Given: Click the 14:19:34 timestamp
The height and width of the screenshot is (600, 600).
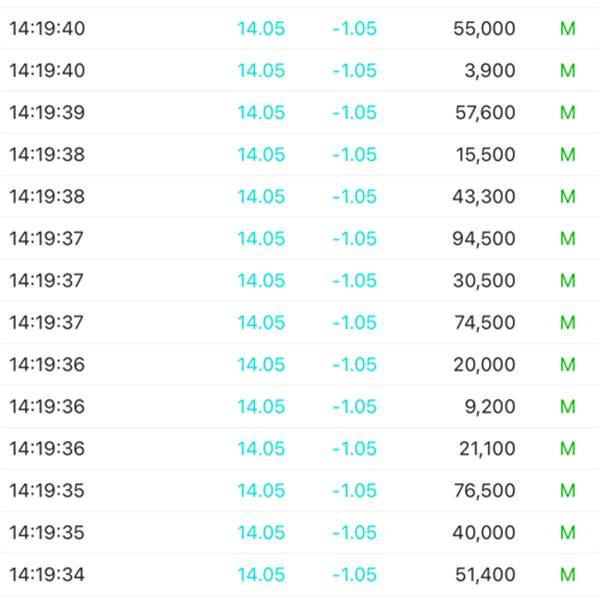Looking at the screenshot, I should pos(47,575).
